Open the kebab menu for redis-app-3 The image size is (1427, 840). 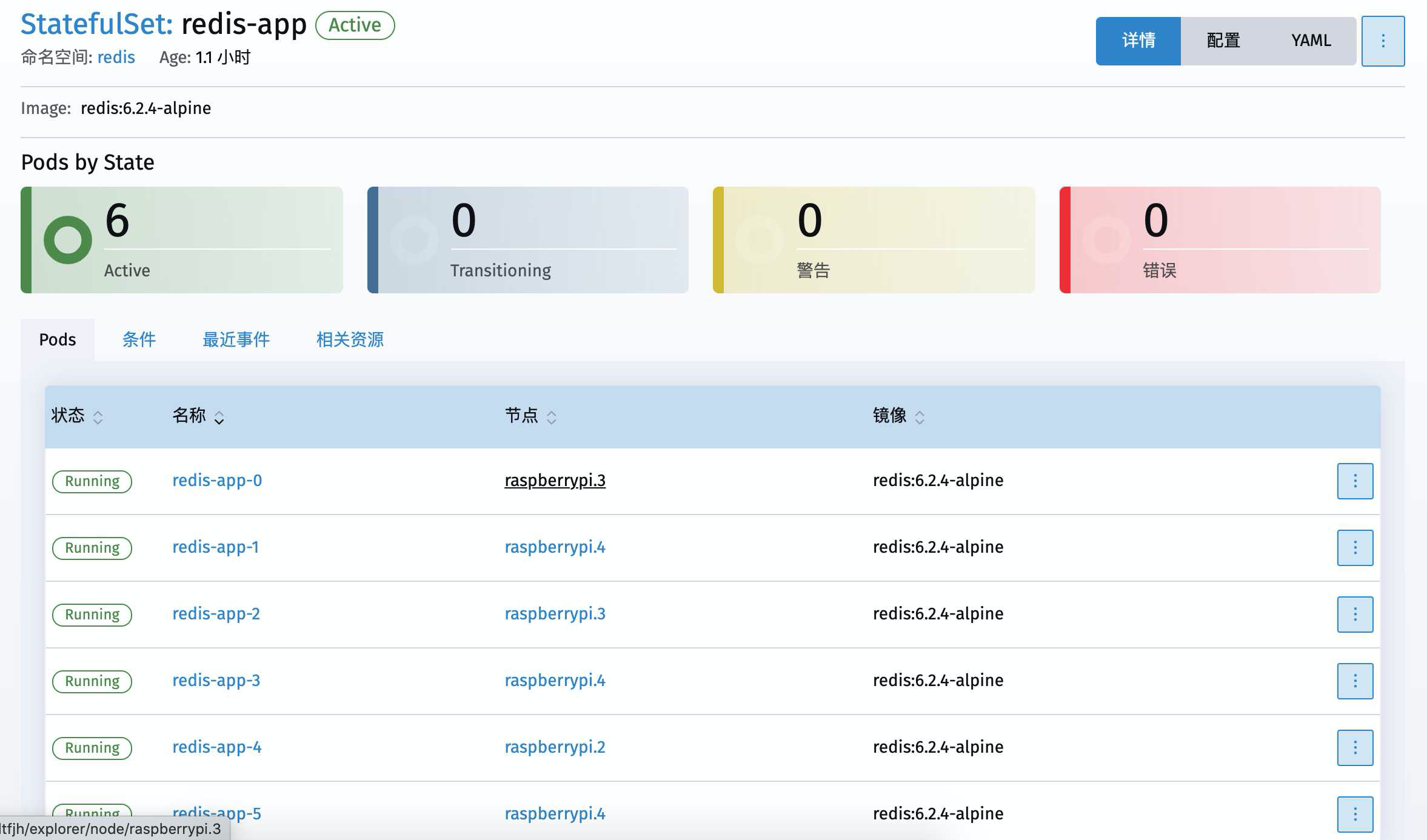[1355, 681]
